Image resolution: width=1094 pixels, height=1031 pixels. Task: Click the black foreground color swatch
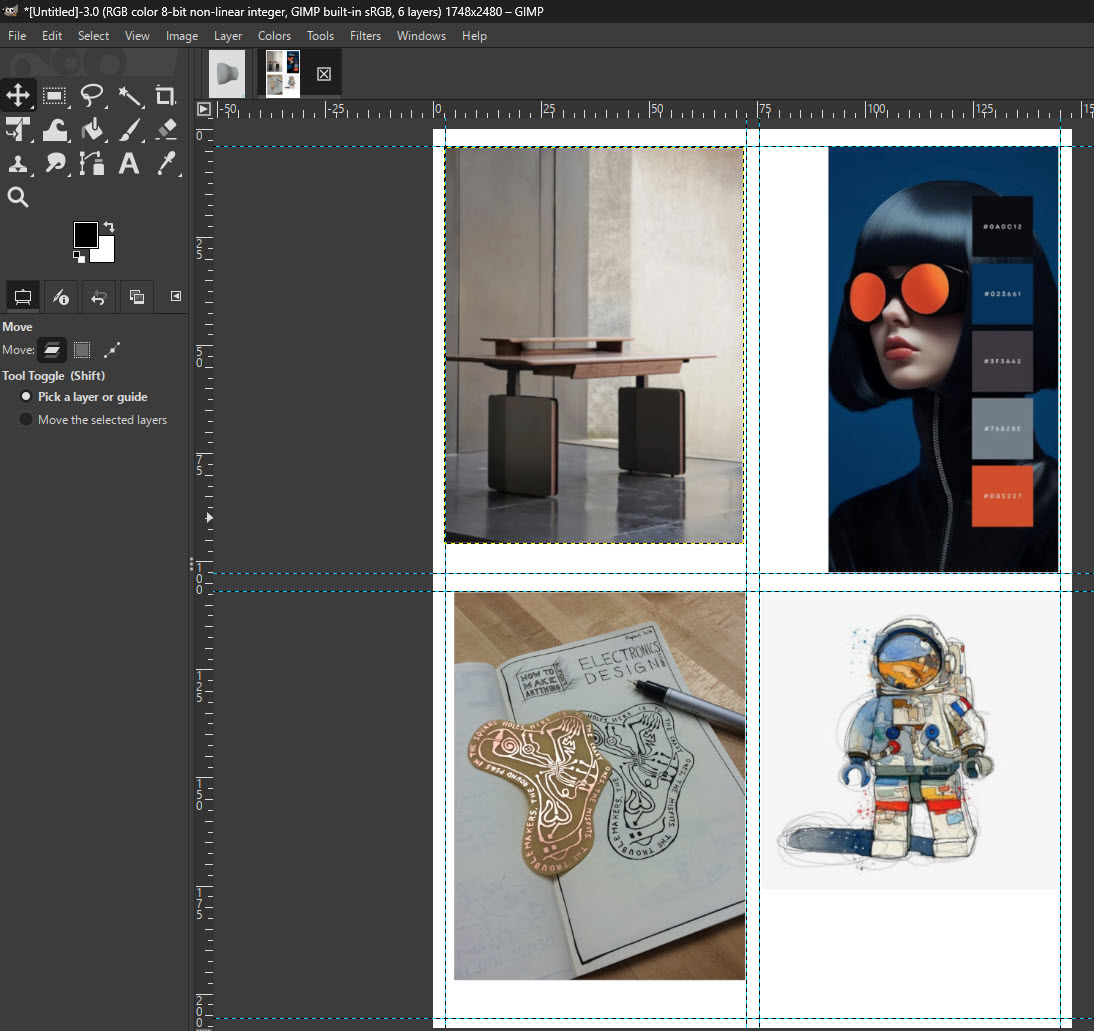[x=85, y=235]
